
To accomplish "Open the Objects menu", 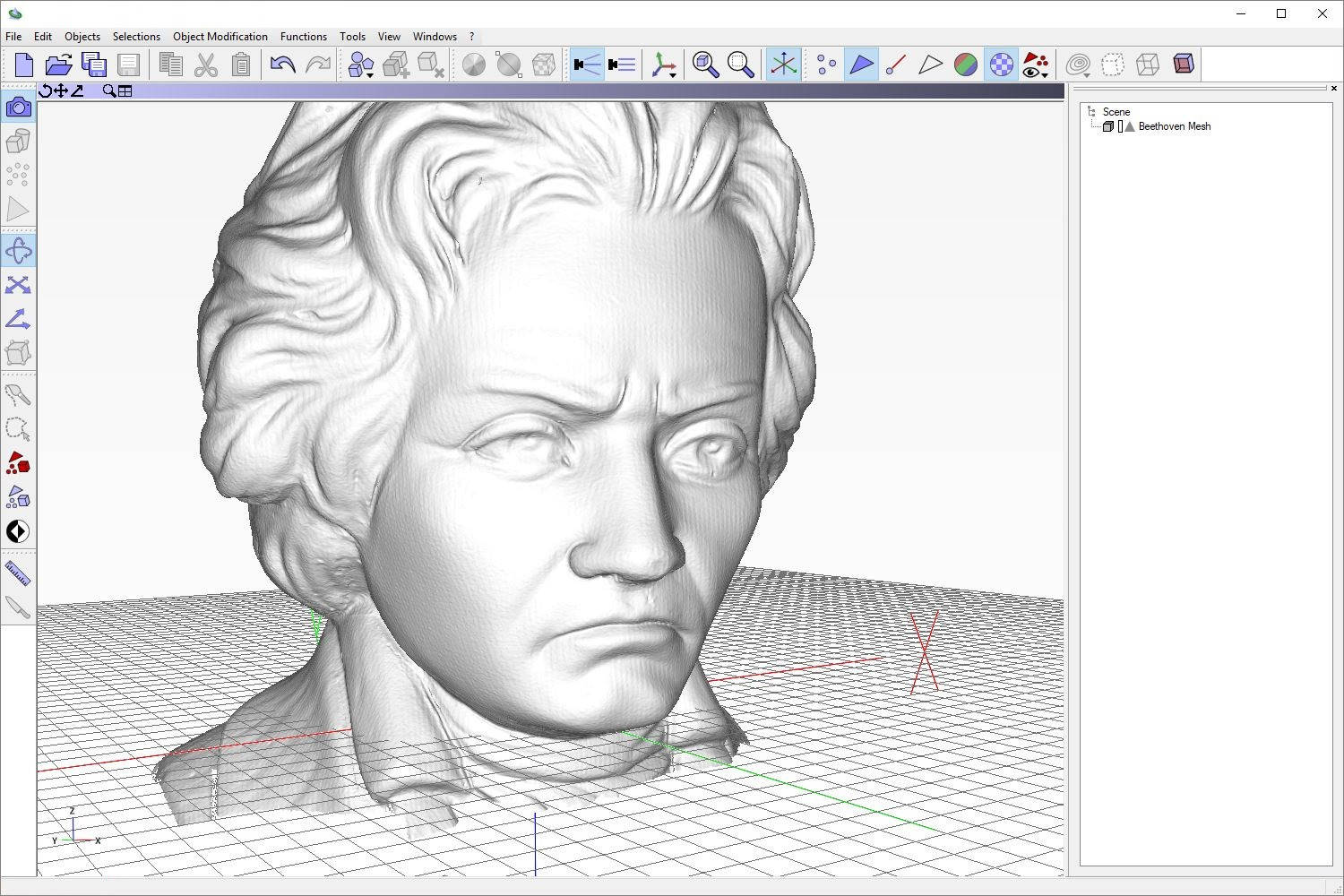I will click(82, 37).
